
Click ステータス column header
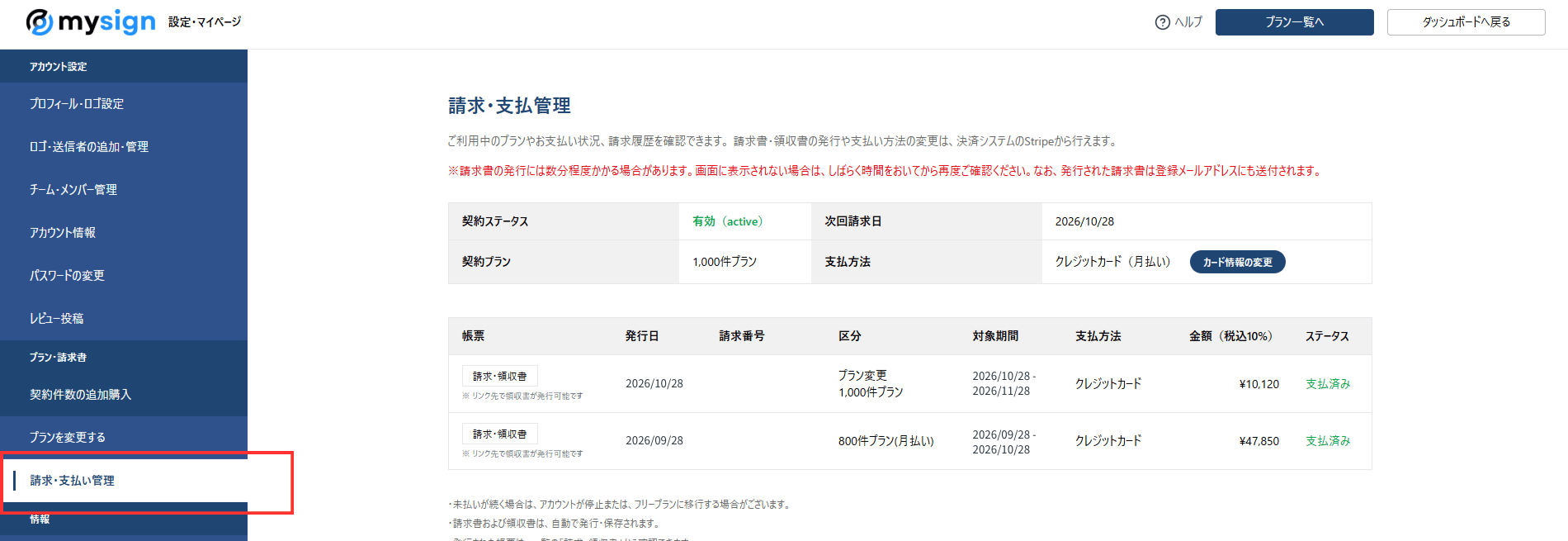[1327, 336]
